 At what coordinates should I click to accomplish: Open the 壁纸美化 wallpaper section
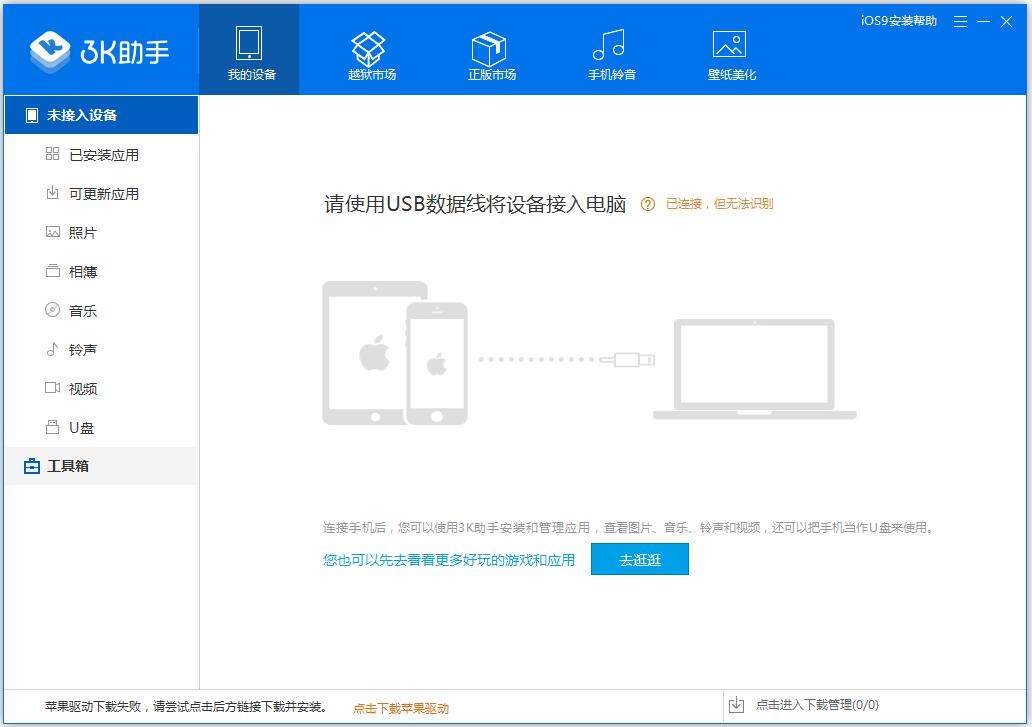pyautogui.click(x=729, y=50)
